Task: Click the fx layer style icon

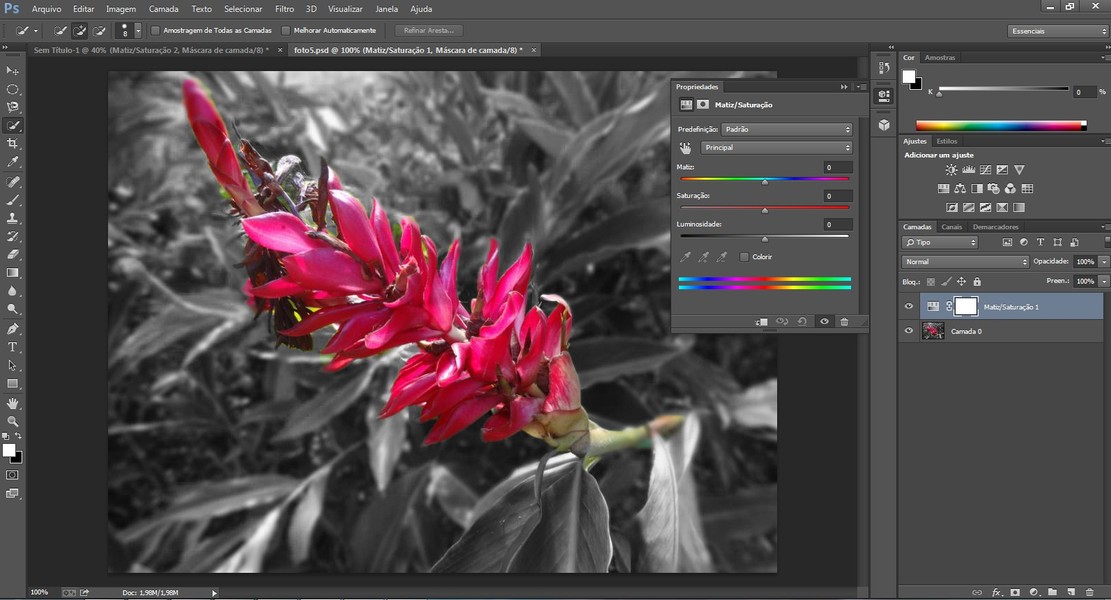Action: click(x=996, y=592)
